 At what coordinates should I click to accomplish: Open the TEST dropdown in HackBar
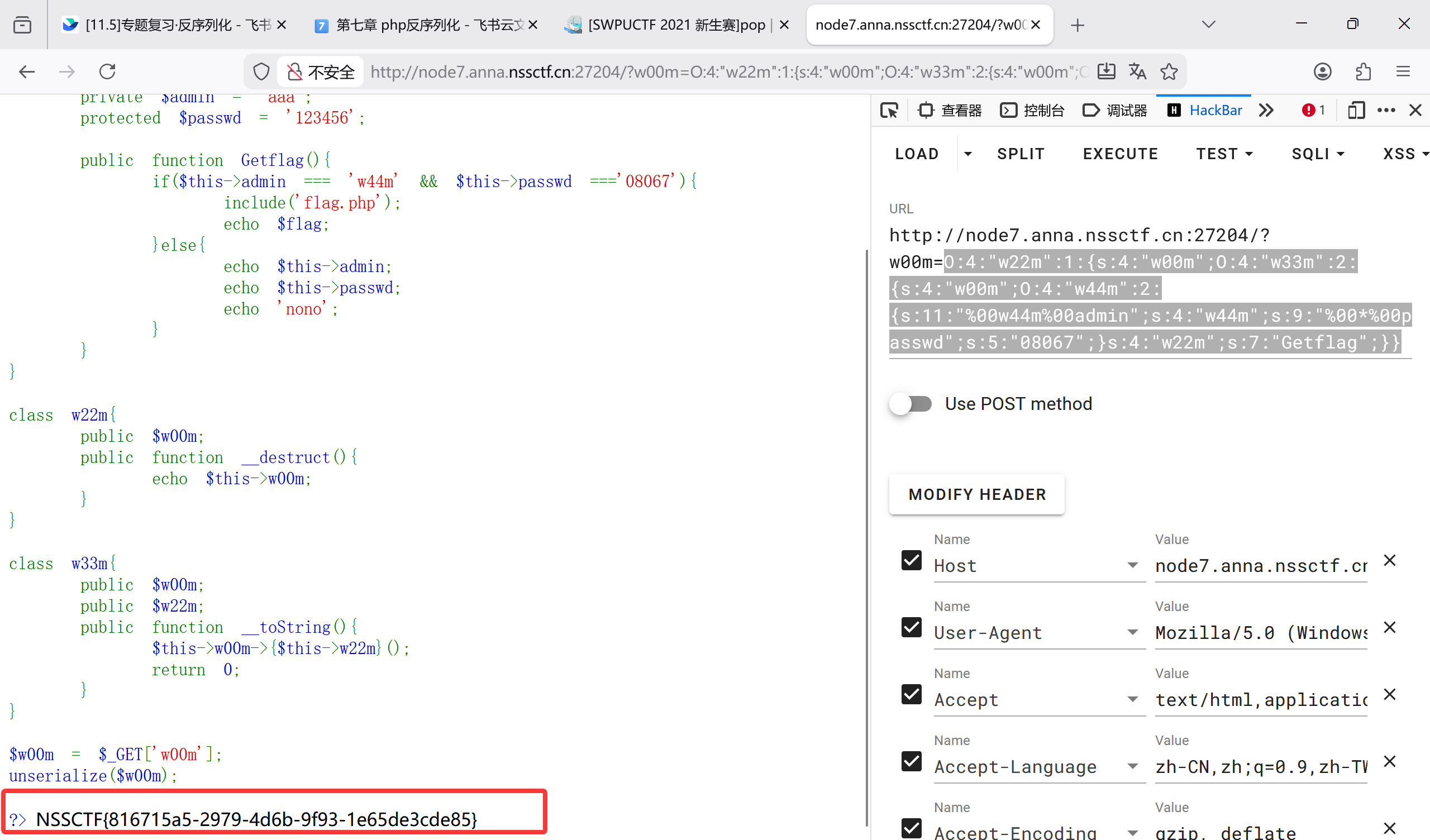pos(1224,154)
